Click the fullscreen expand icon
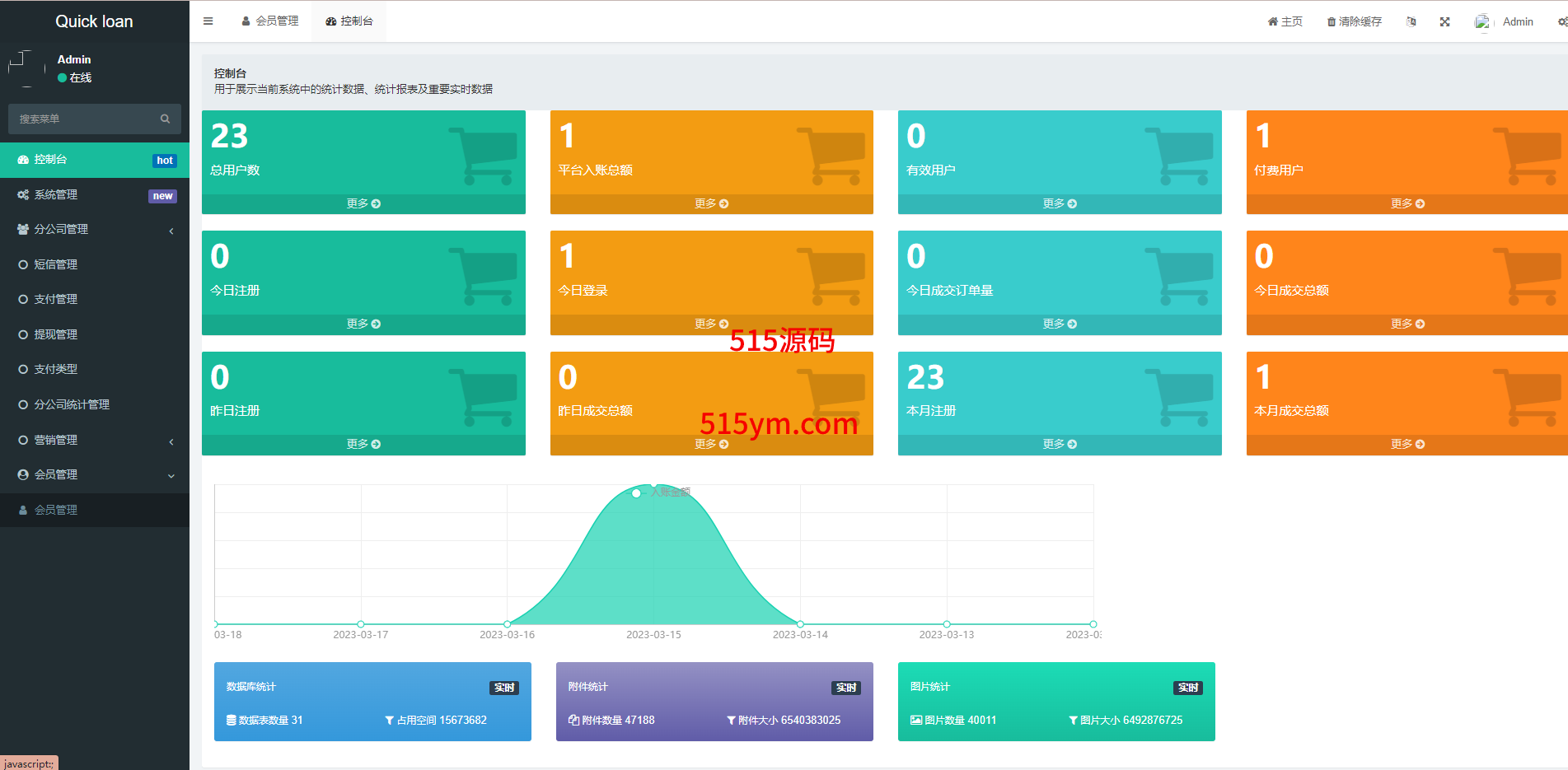 (1444, 22)
